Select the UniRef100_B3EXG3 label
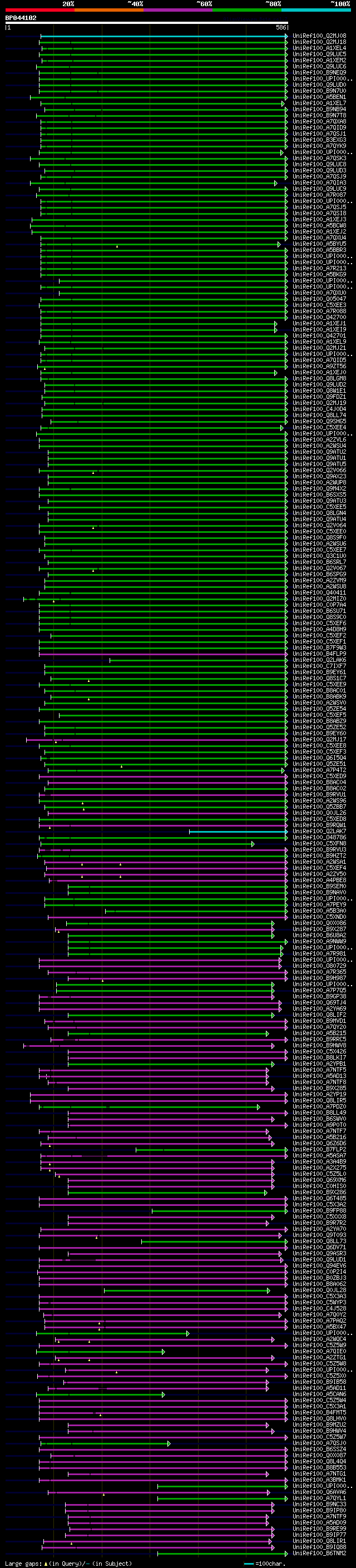 click(x=319, y=140)
